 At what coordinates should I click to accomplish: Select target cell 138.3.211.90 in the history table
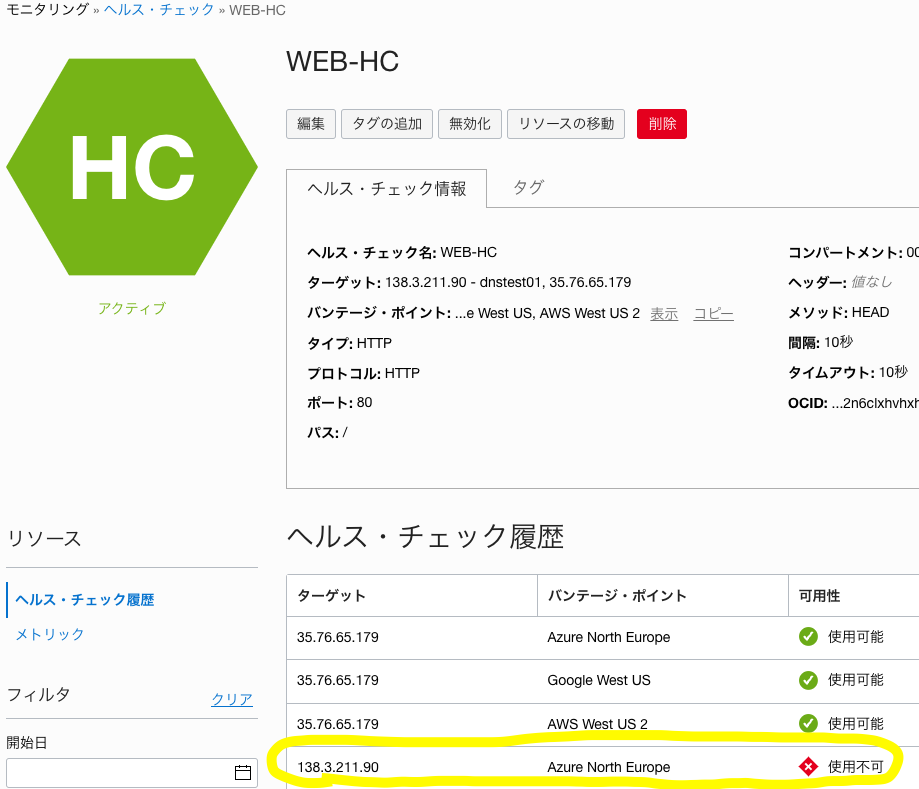338,767
